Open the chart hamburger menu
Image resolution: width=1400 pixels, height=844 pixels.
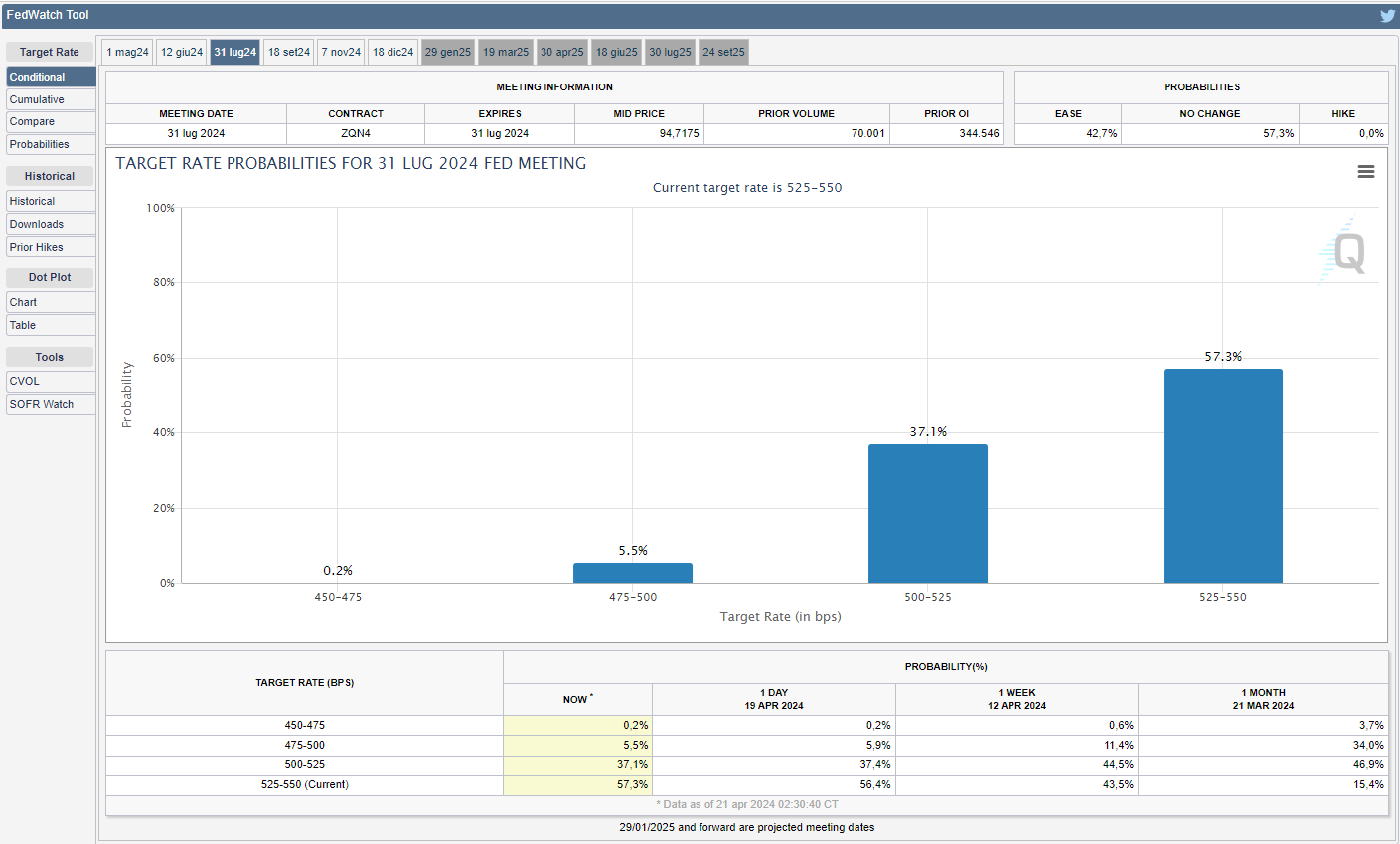click(x=1366, y=172)
